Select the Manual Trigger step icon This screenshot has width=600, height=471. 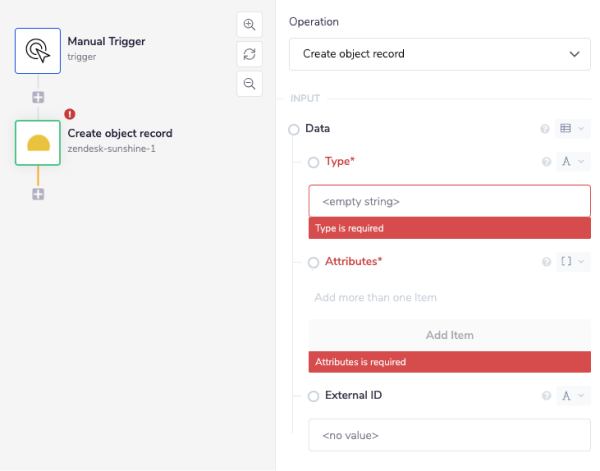pyautogui.click(x=38, y=50)
